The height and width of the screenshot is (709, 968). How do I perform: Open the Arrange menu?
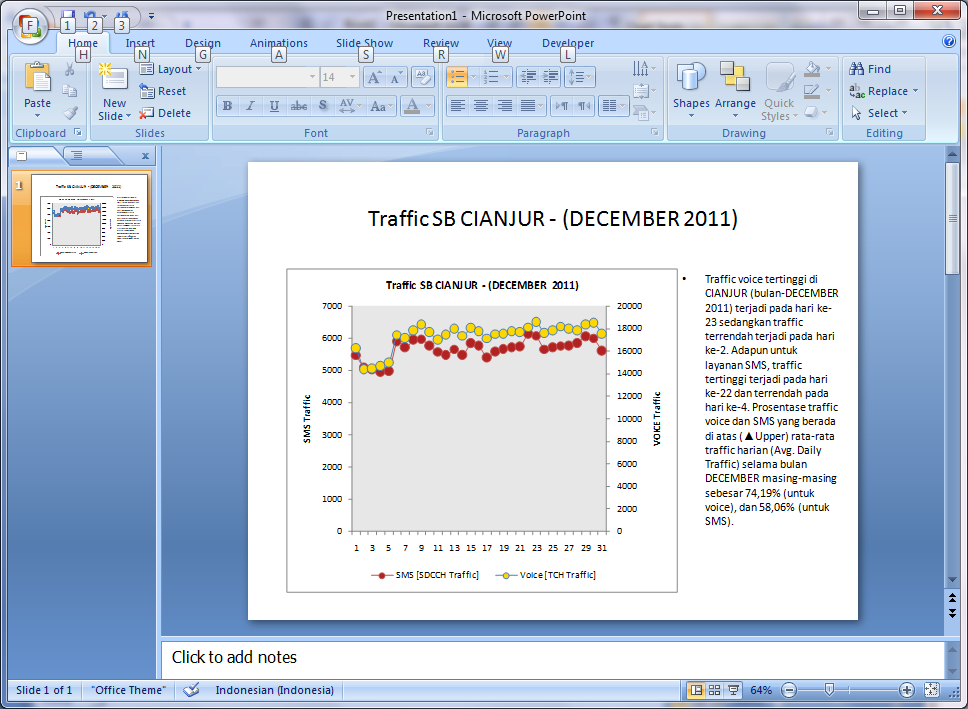tap(735, 90)
